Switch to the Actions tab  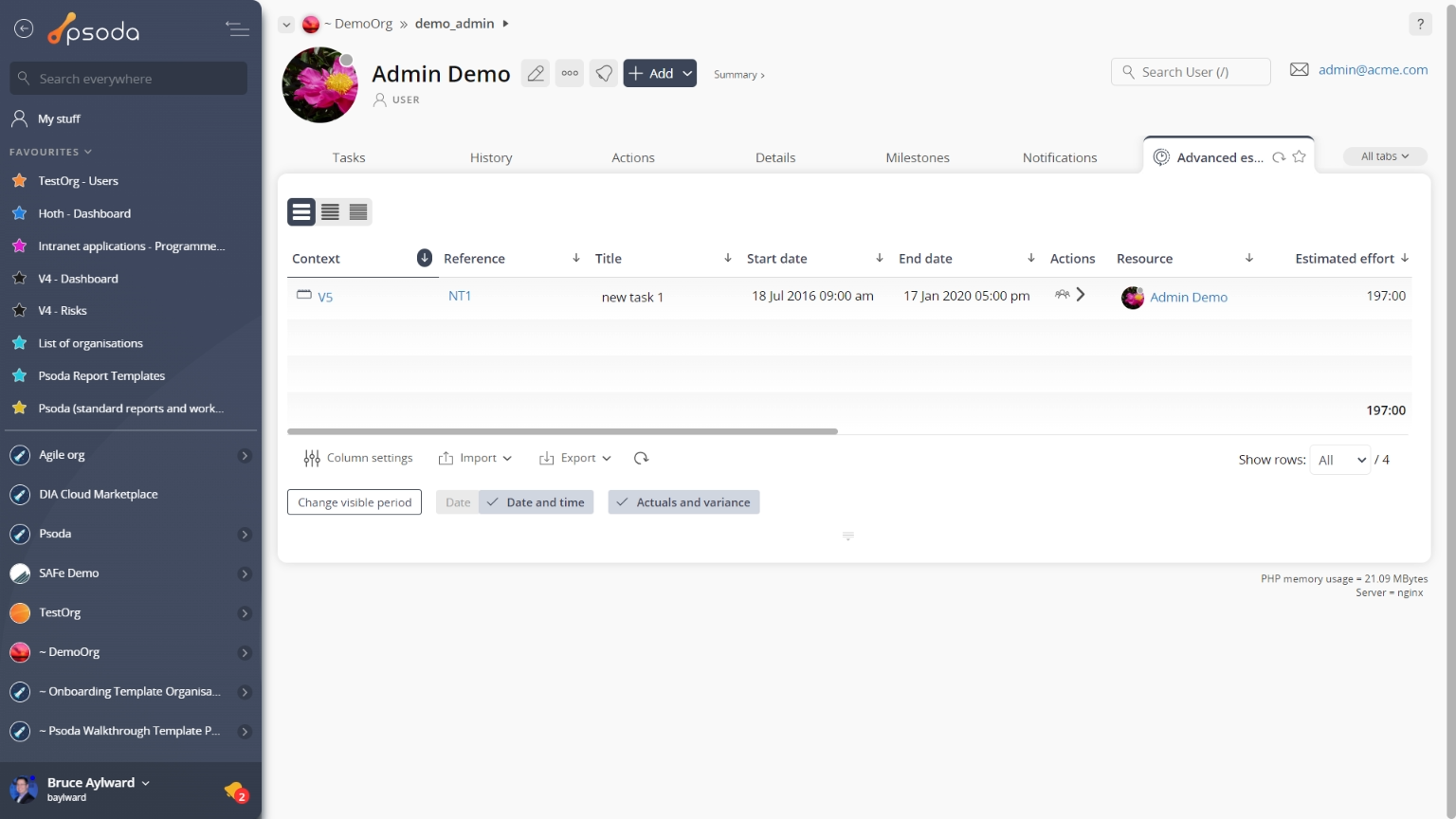point(633,157)
